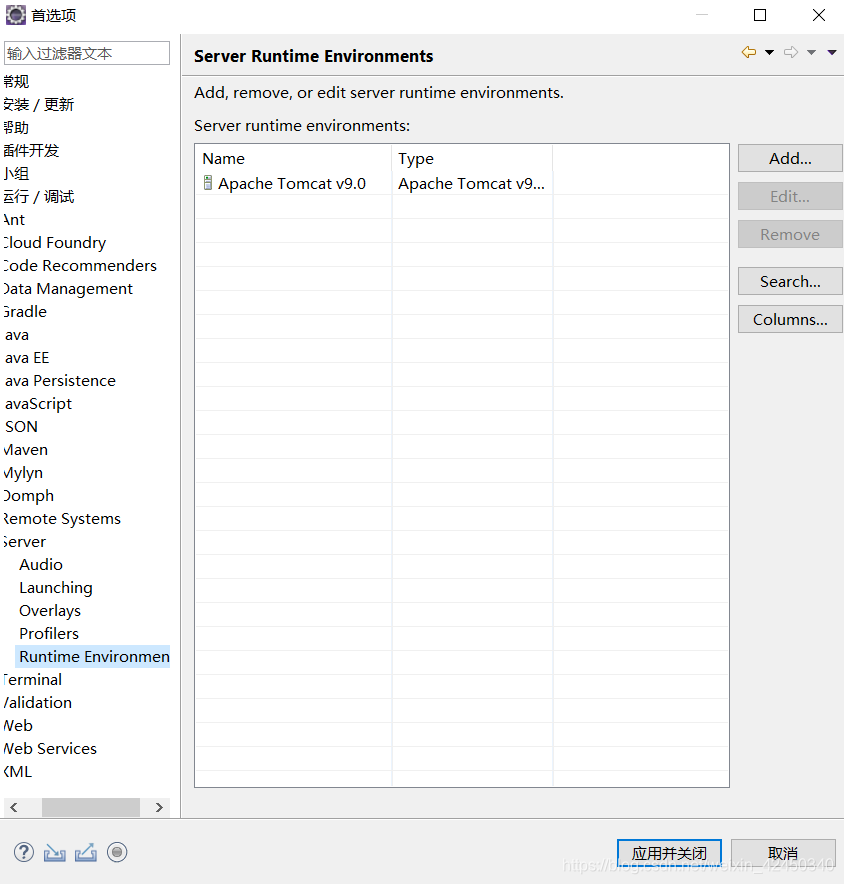Select Launching under Server
This screenshot has width=844, height=884.
tap(56, 587)
